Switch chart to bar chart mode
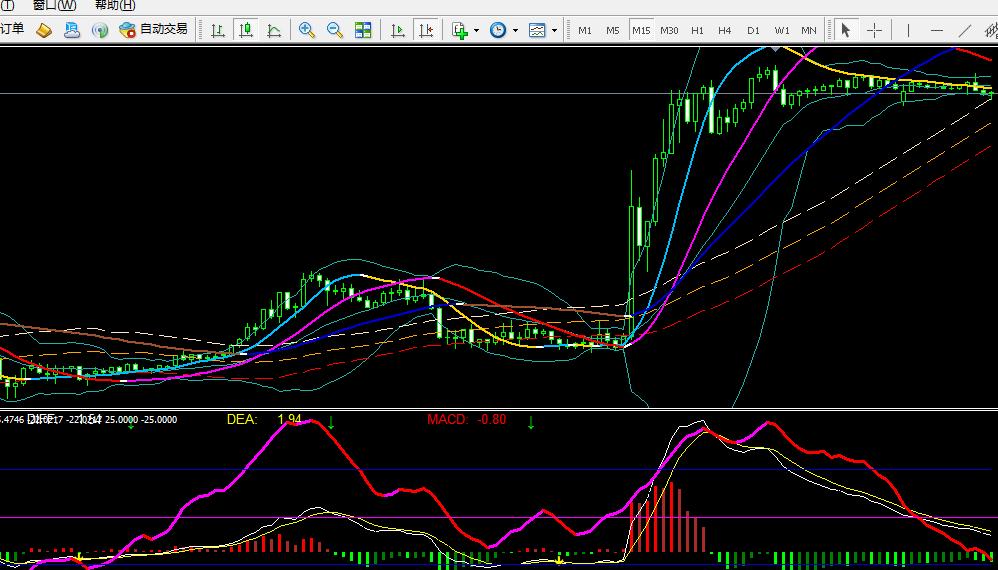 (218, 30)
